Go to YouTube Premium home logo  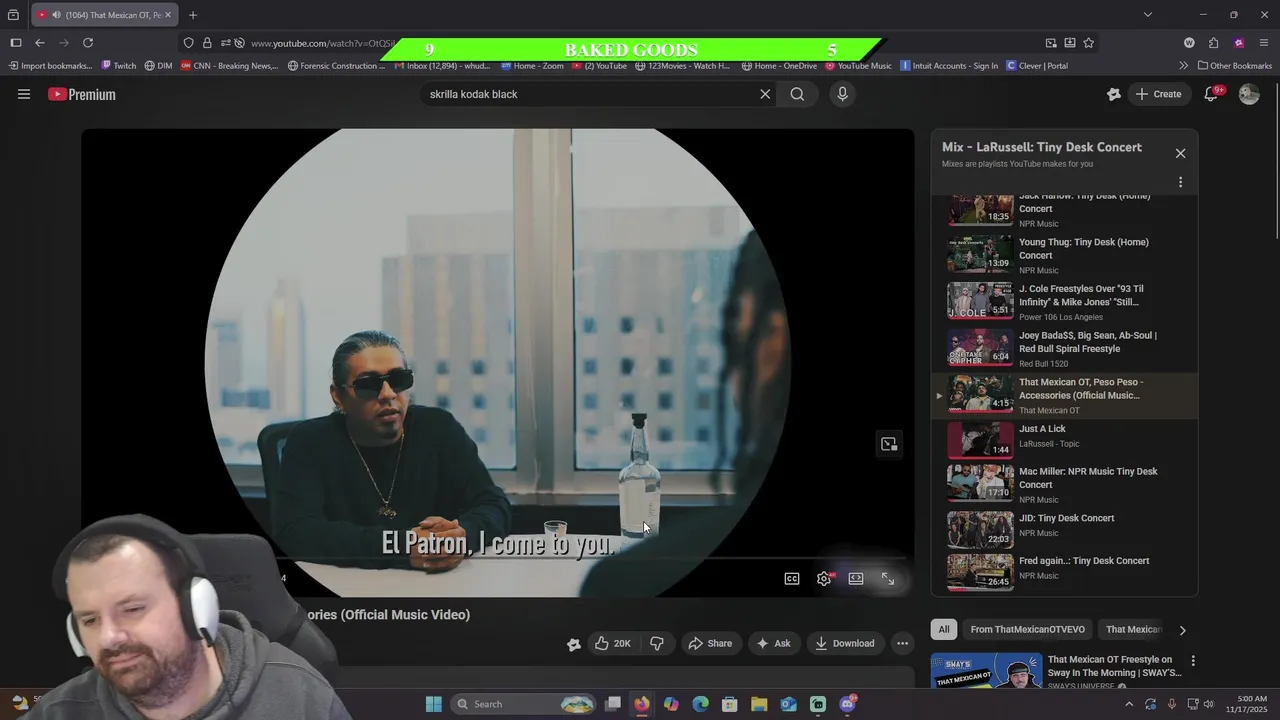(82, 94)
